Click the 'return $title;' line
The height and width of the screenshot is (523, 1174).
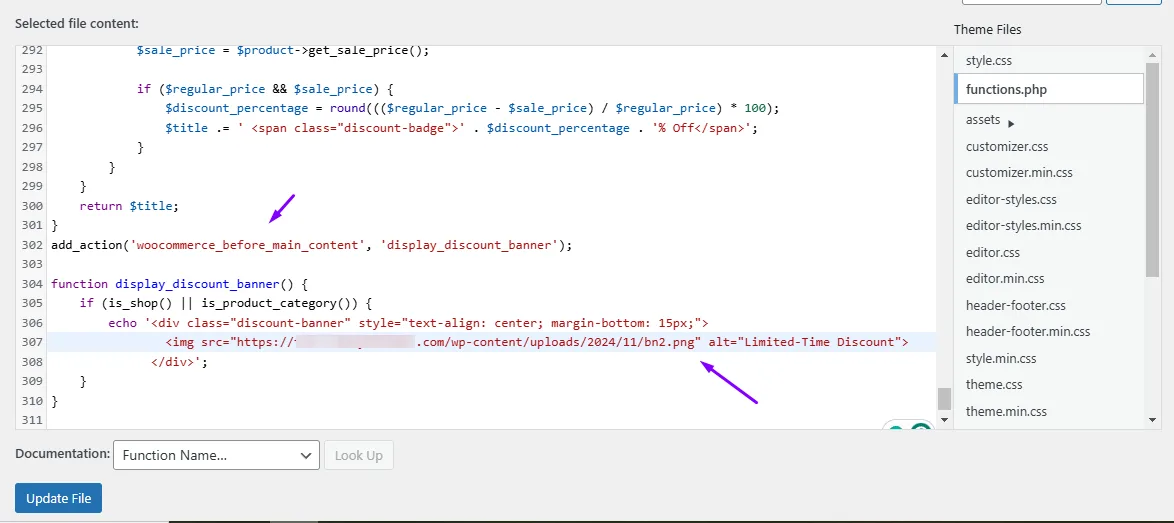(130, 206)
